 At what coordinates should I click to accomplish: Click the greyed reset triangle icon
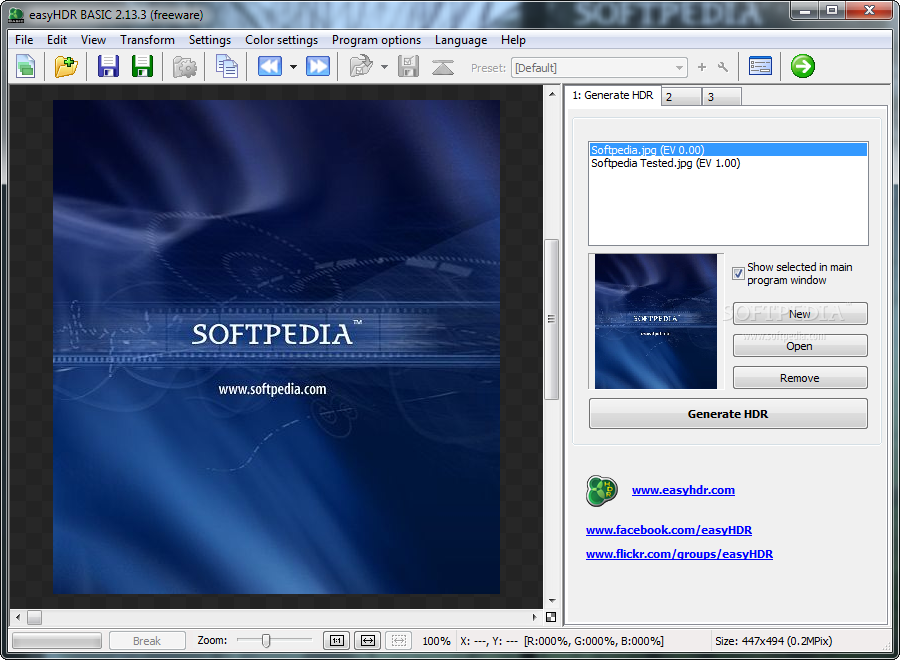coord(443,67)
